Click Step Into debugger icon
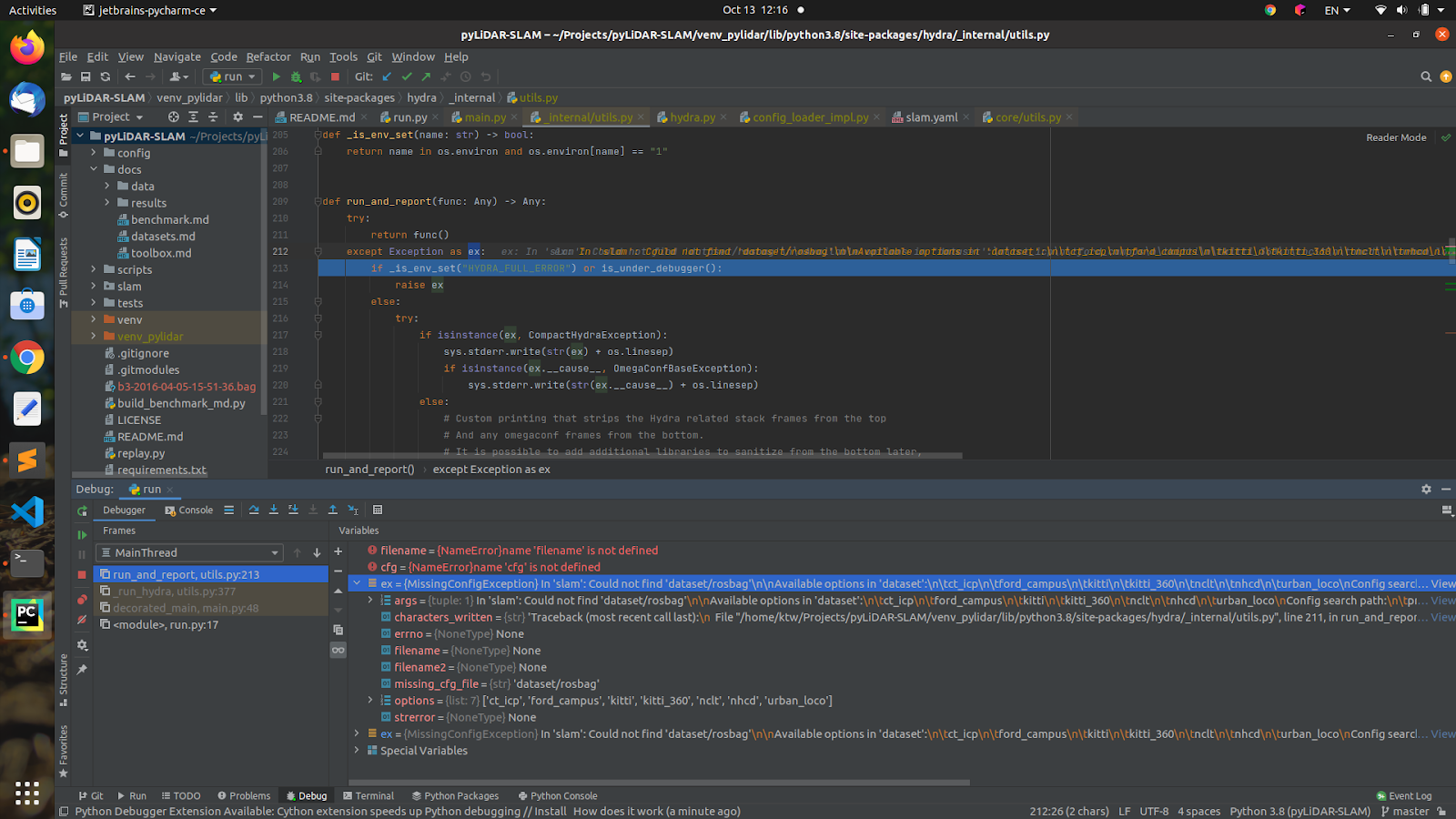The width and height of the screenshot is (1456, 819). (x=274, y=511)
